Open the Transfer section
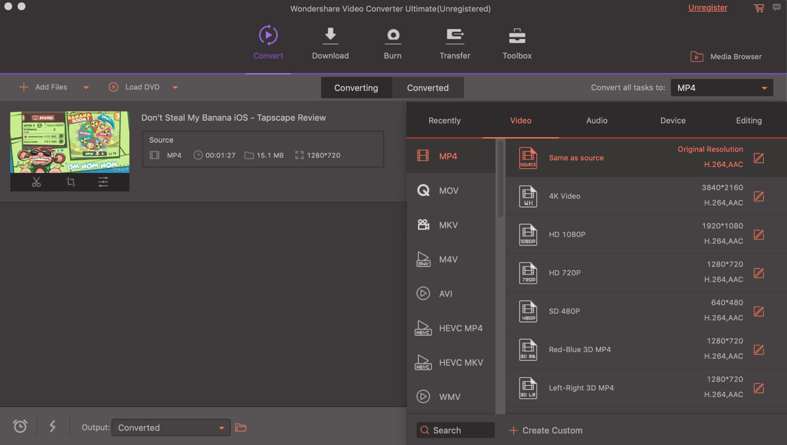This screenshot has height=445, width=787. (455, 43)
